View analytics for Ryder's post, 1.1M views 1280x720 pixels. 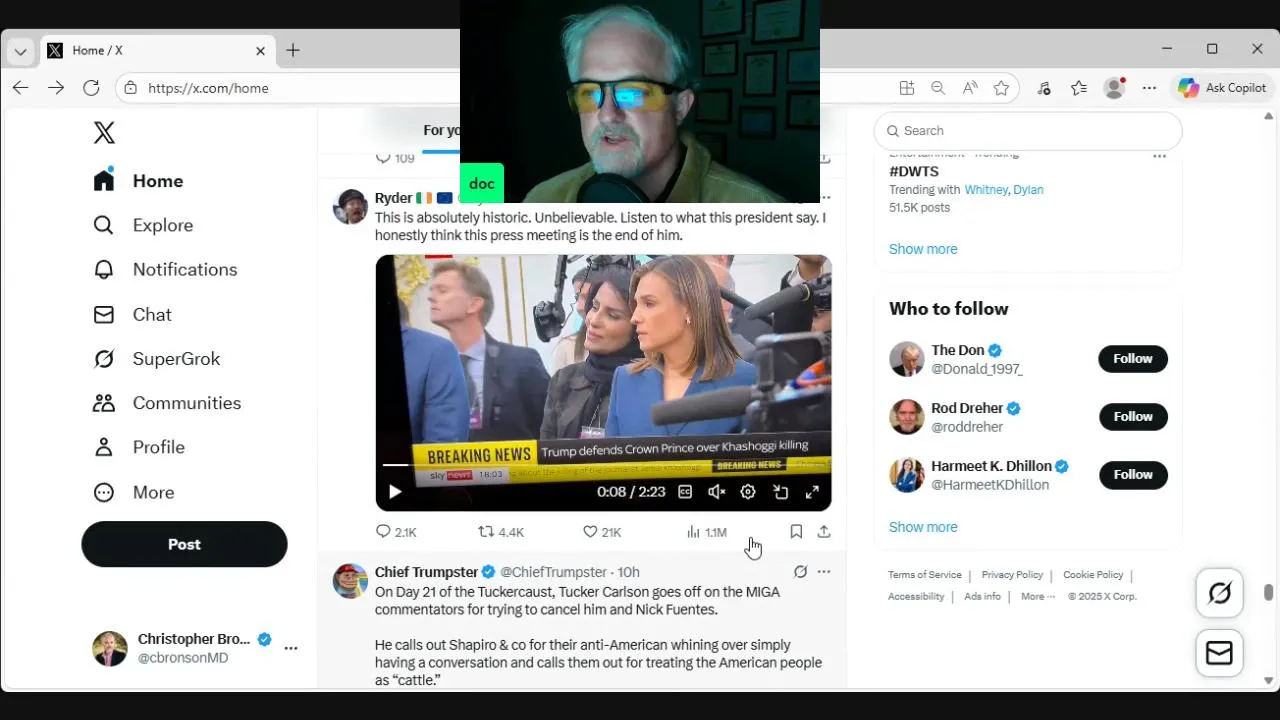[x=706, y=532]
